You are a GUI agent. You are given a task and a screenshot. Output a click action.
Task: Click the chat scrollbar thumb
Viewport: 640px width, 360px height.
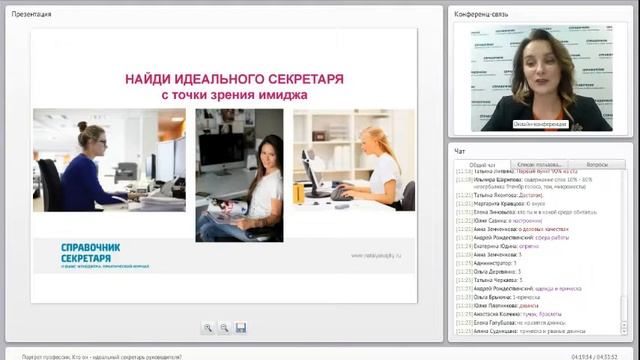pos(623,309)
